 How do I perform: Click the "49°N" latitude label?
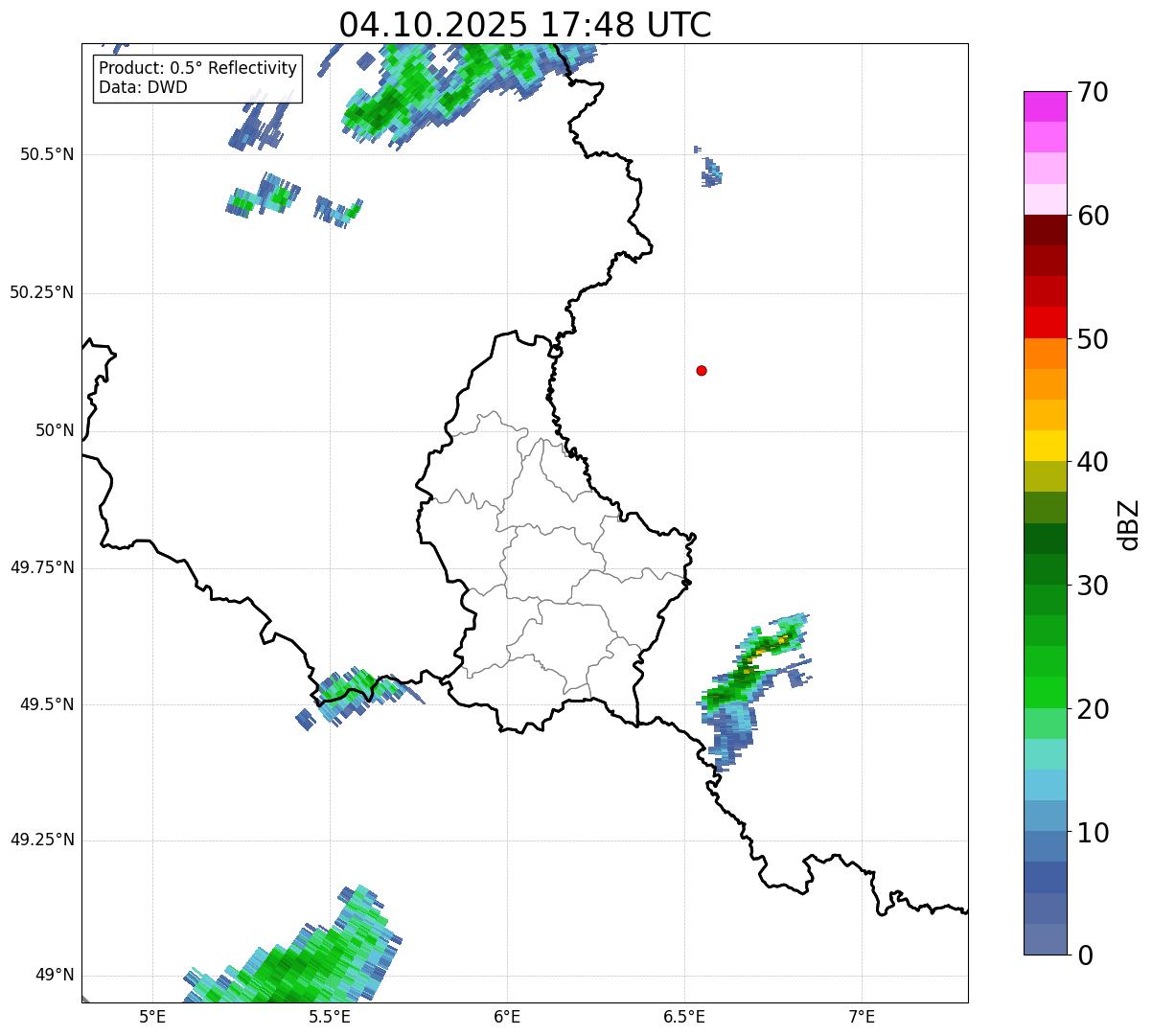[x=54, y=975]
